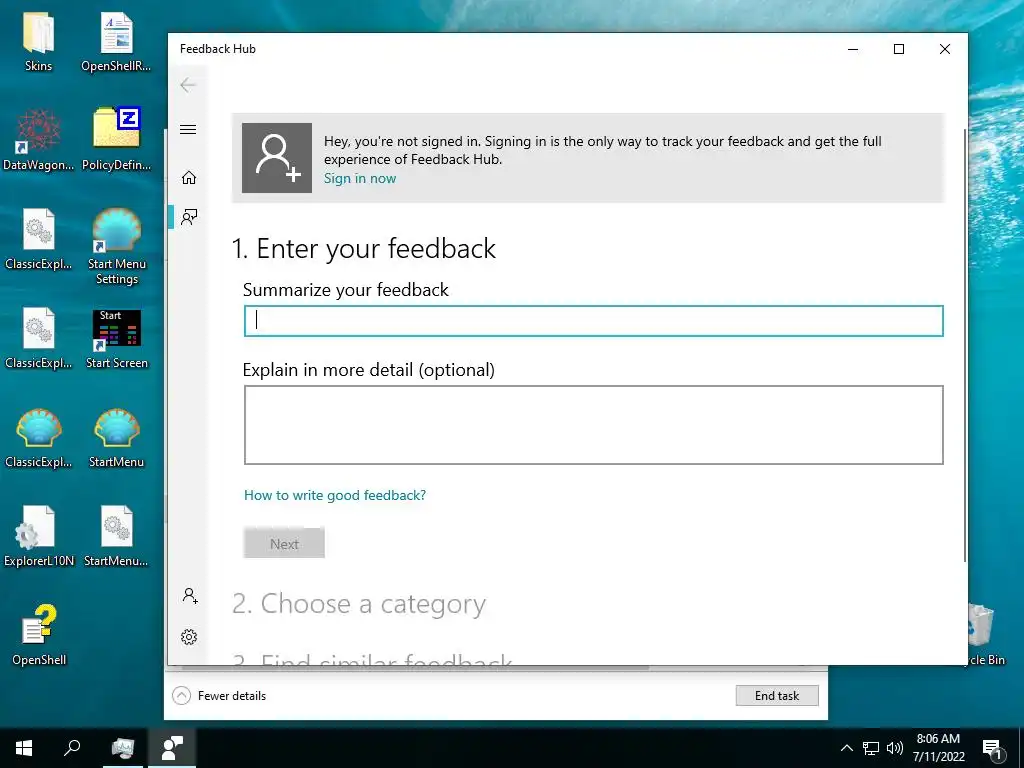Open the hamburger navigation menu
This screenshot has width=1024, height=768.
pyautogui.click(x=188, y=129)
